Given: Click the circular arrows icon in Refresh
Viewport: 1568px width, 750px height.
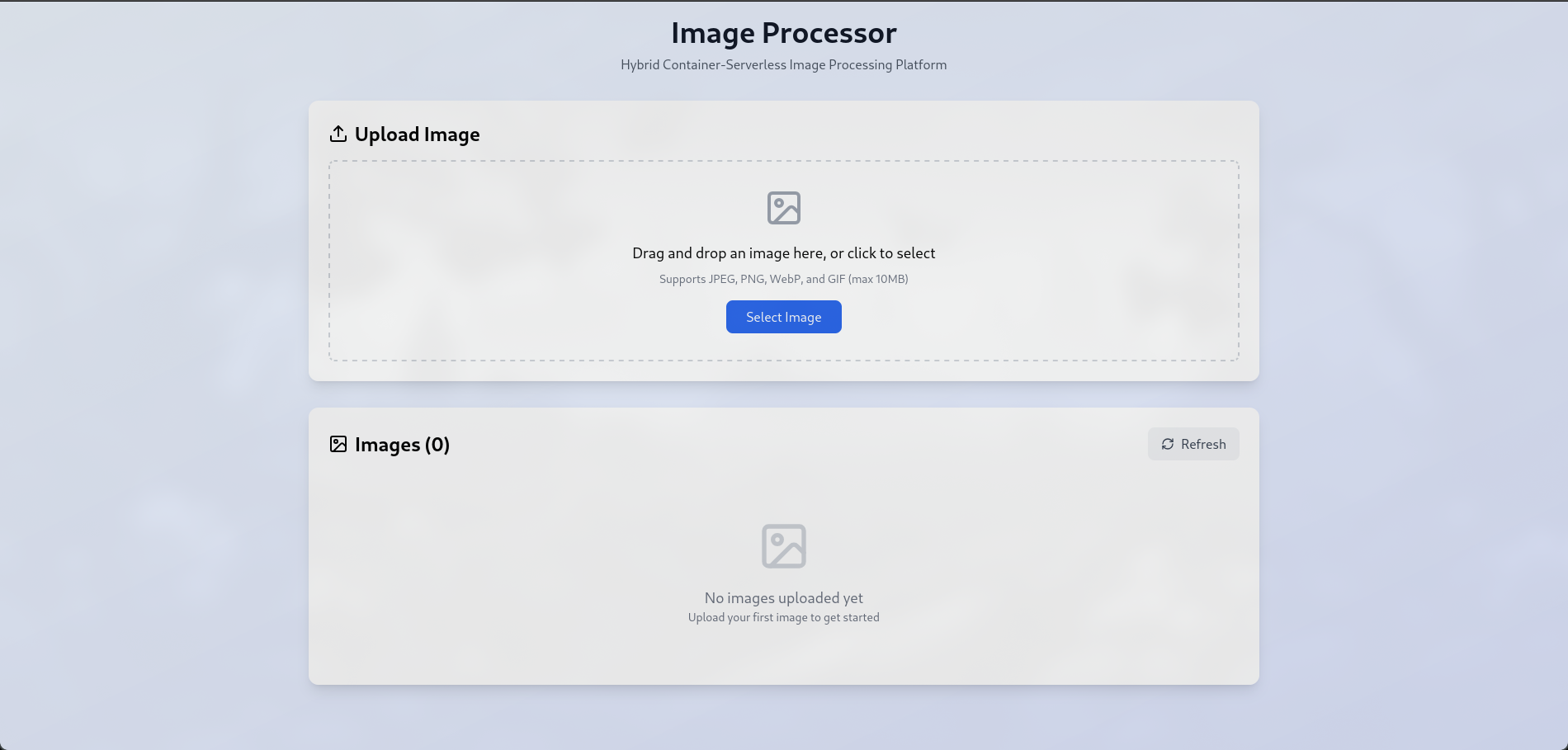Looking at the screenshot, I should point(1168,444).
